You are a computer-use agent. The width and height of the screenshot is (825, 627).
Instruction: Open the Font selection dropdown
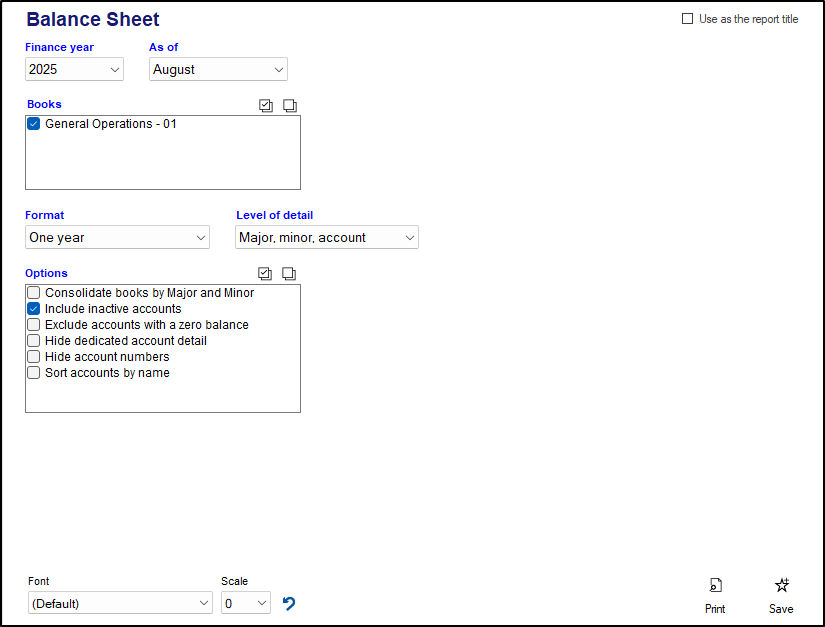[120, 603]
